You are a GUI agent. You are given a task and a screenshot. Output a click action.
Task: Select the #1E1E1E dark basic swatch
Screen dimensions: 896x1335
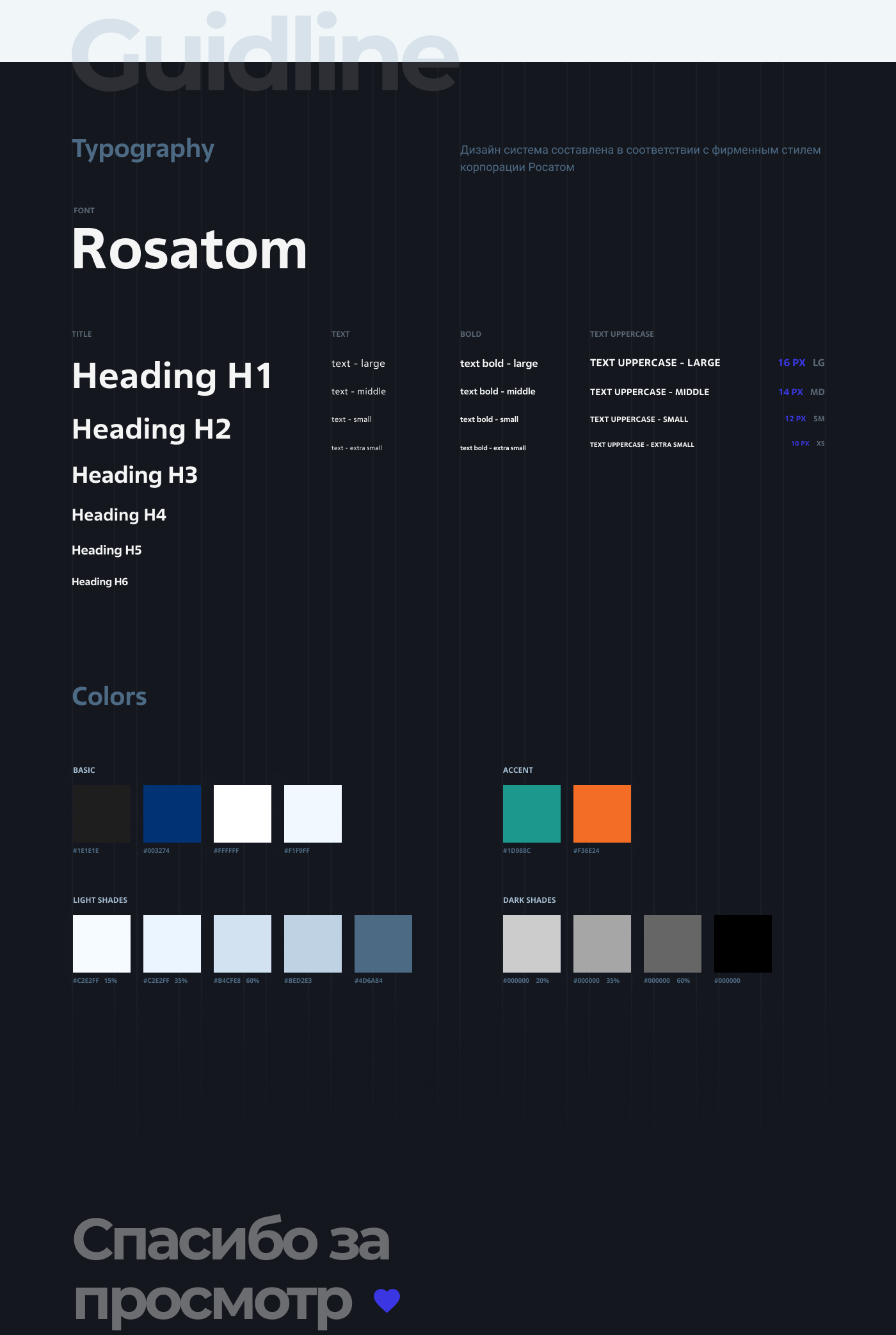[102, 814]
